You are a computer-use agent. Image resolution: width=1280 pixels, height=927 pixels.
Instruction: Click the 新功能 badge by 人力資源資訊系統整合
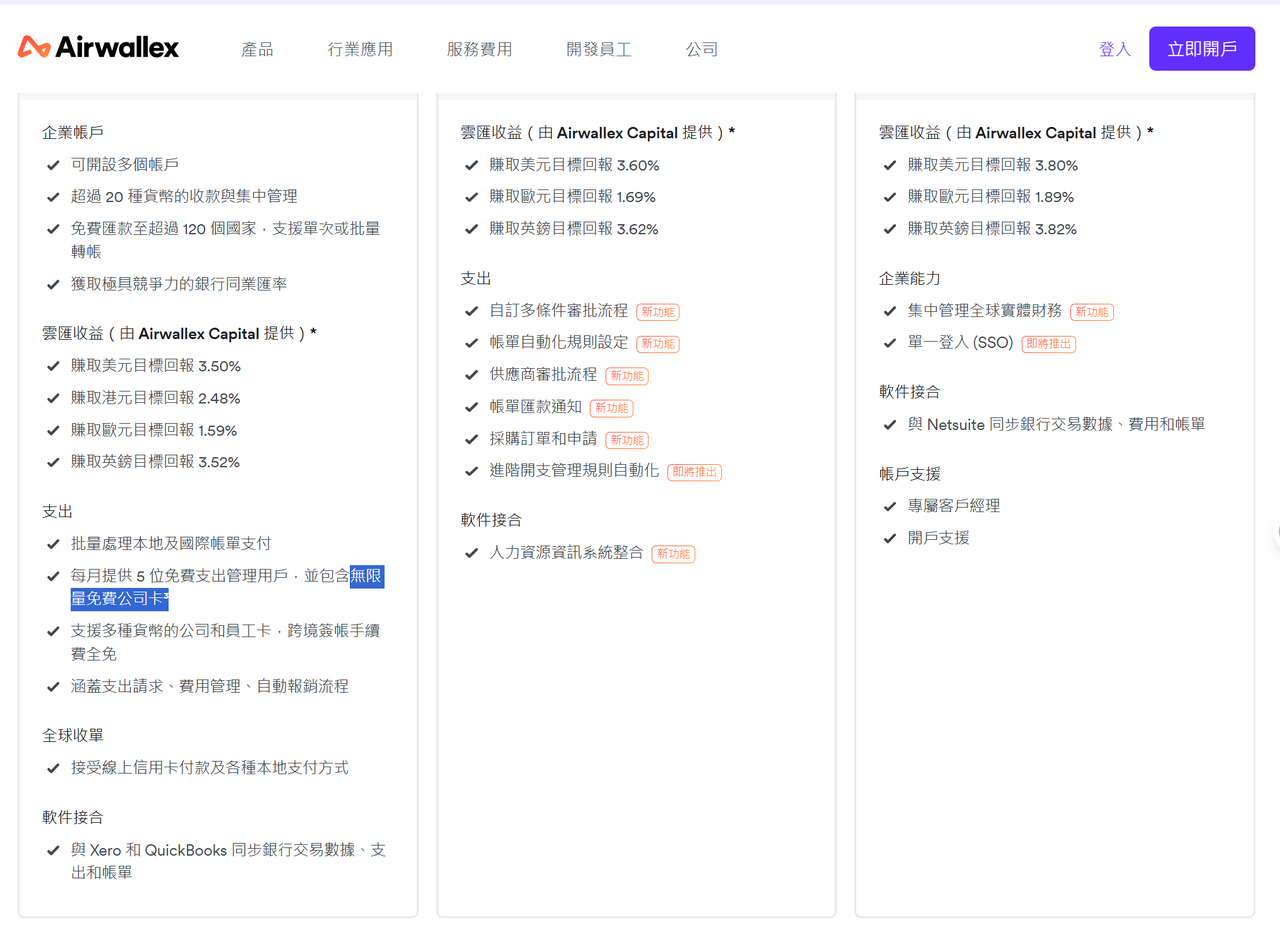point(673,553)
